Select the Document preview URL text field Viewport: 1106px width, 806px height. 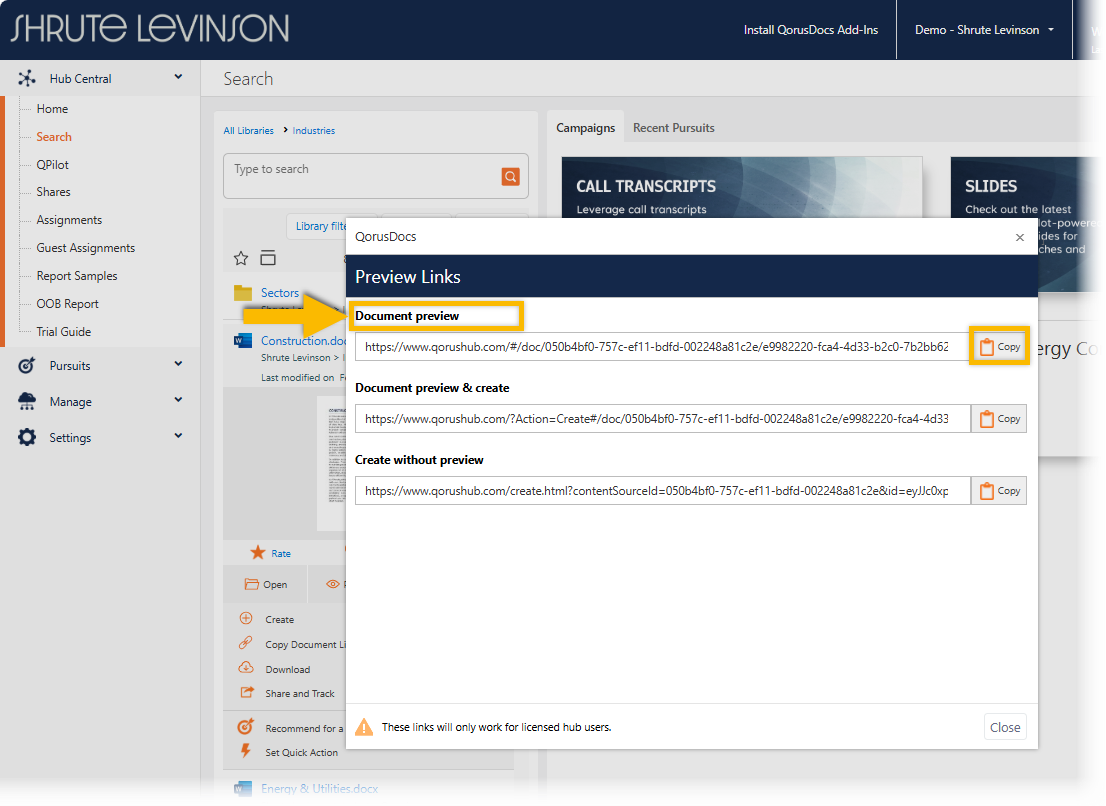tap(660, 347)
